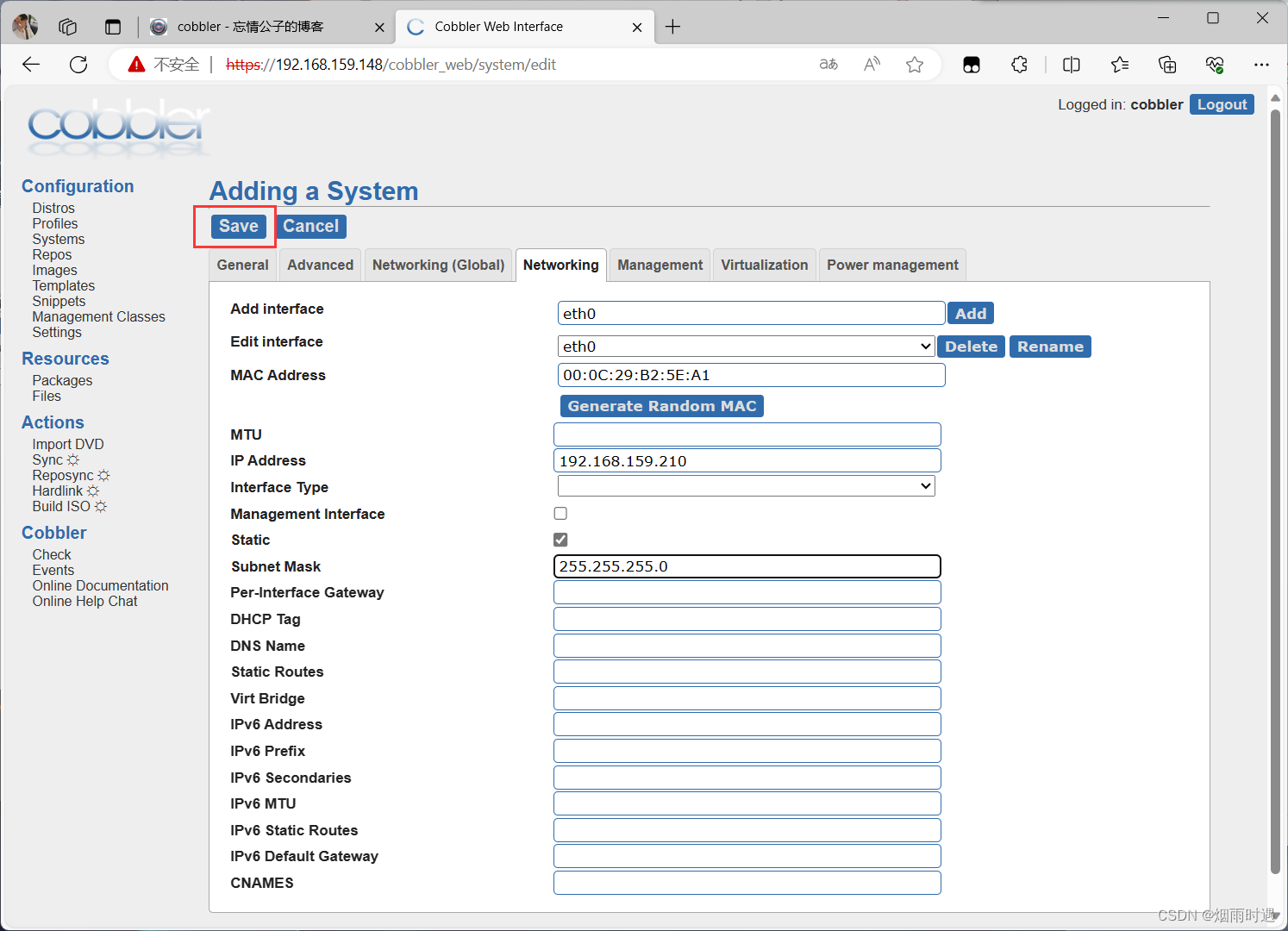This screenshot has height=931, width=1288.
Task: Open the browser extensions puzzle icon
Action: tap(1020, 65)
